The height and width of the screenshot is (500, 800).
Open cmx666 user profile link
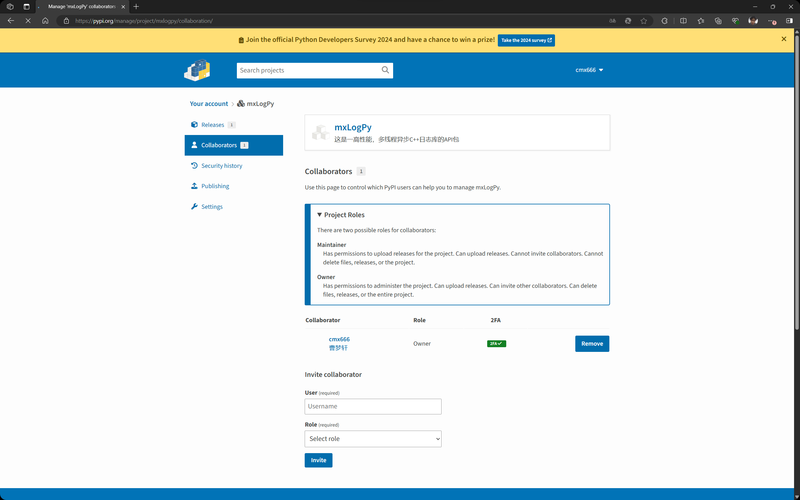coord(339,339)
